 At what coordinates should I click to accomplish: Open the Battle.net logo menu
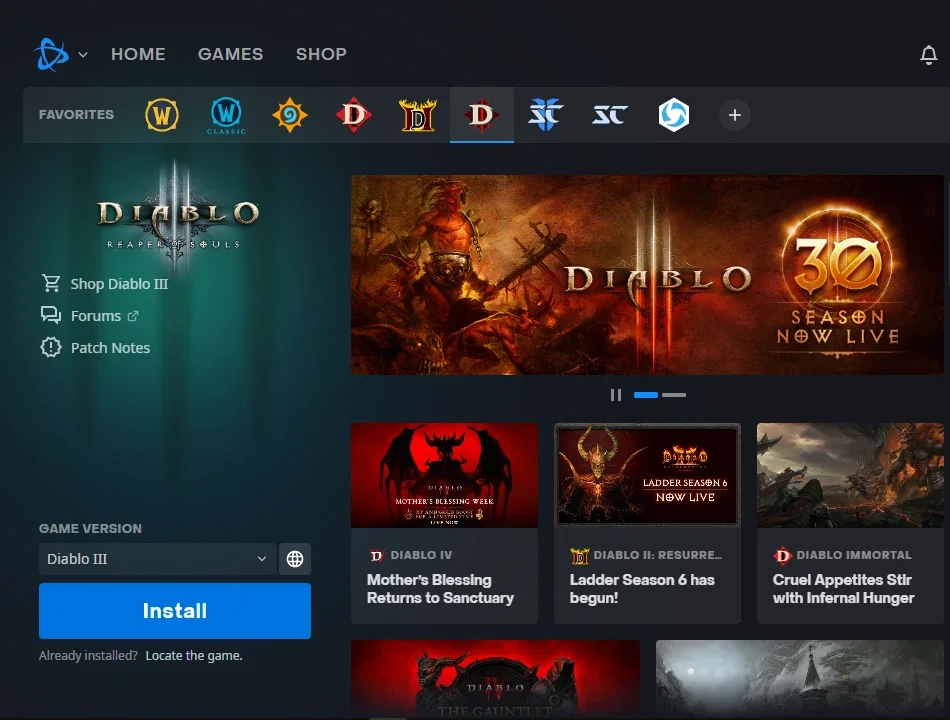(x=51, y=55)
